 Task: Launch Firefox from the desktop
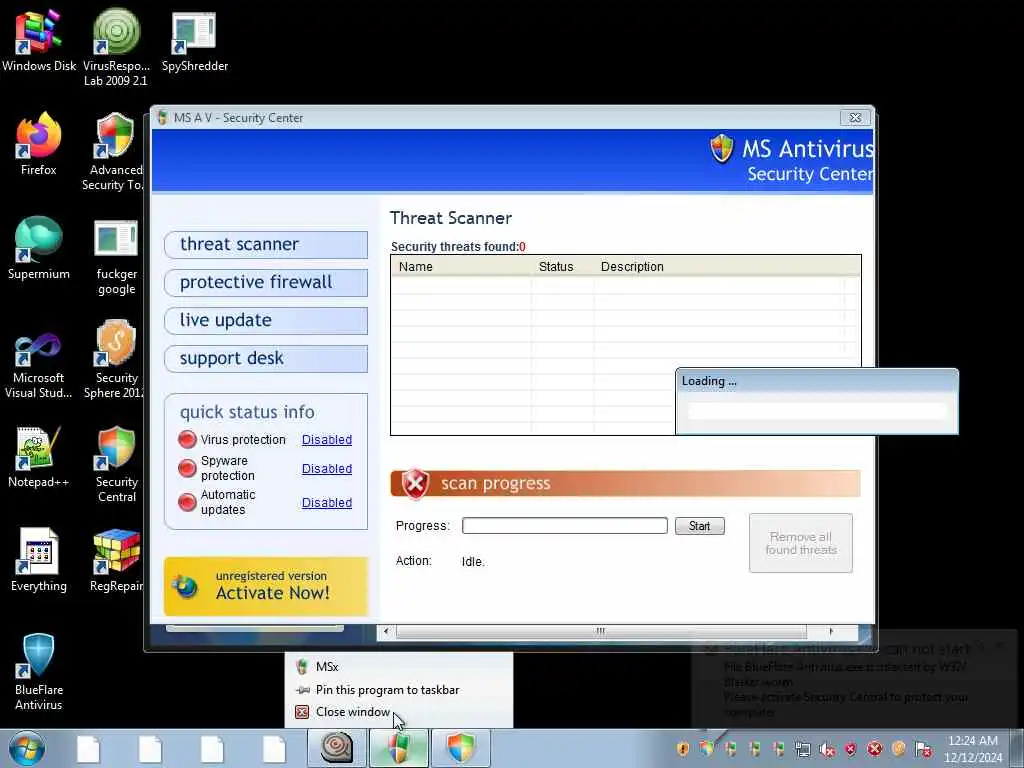click(39, 144)
